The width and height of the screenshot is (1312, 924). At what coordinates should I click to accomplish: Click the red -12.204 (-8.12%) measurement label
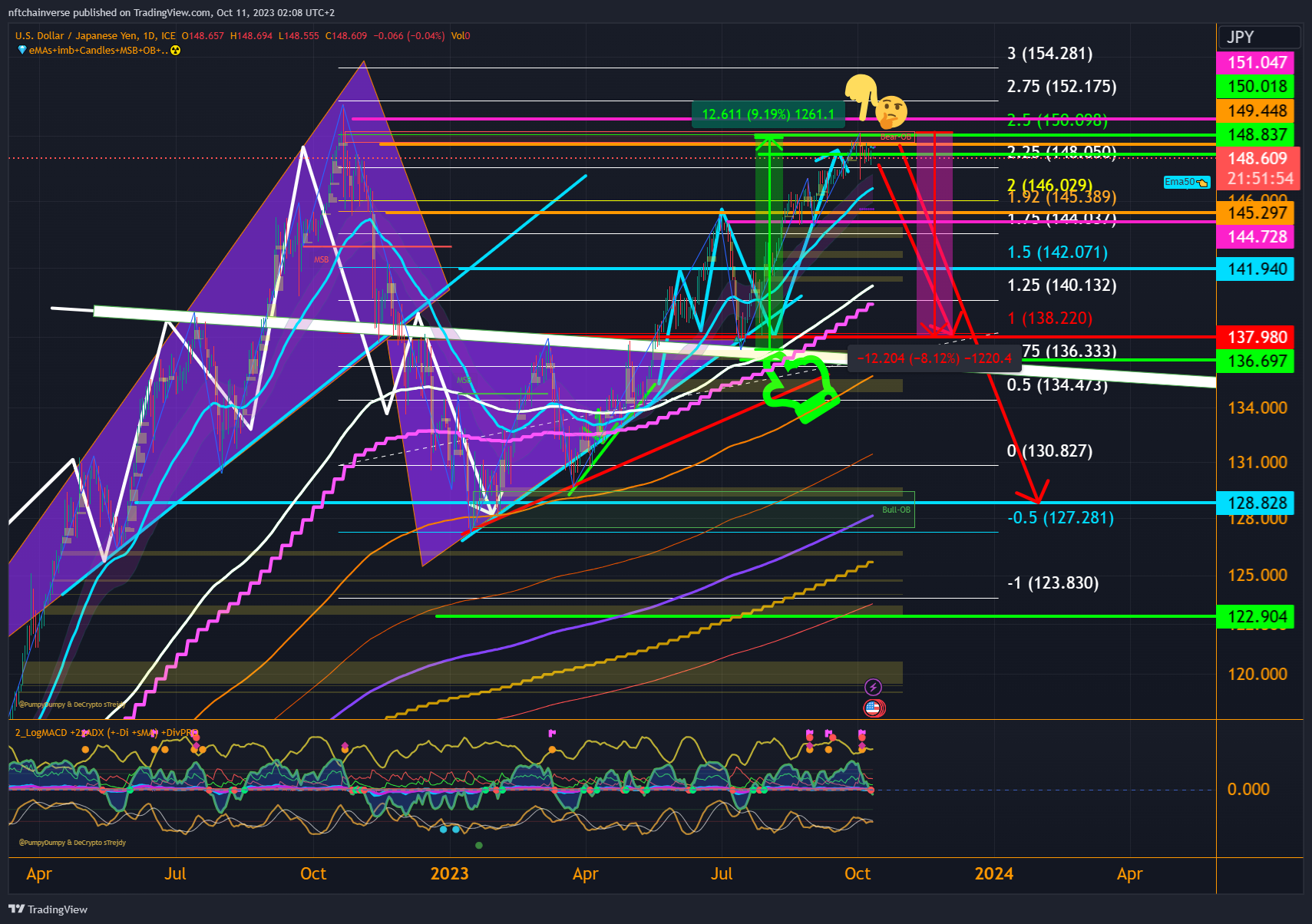pyautogui.click(x=934, y=358)
